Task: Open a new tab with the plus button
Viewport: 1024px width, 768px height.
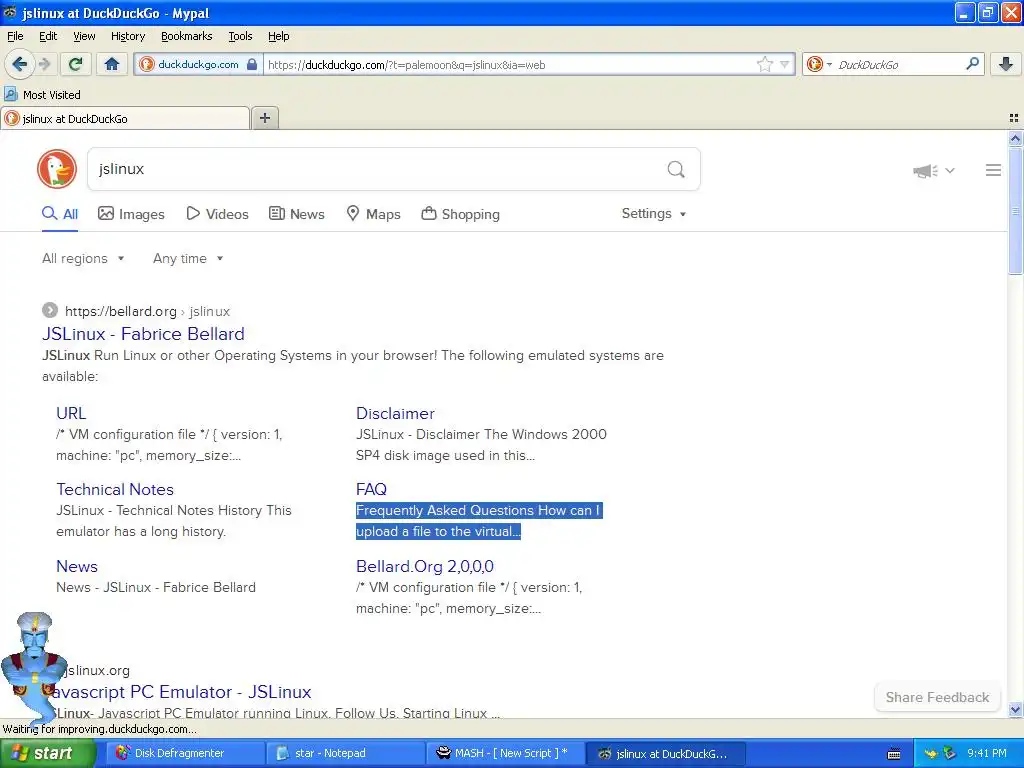Action: point(264,118)
